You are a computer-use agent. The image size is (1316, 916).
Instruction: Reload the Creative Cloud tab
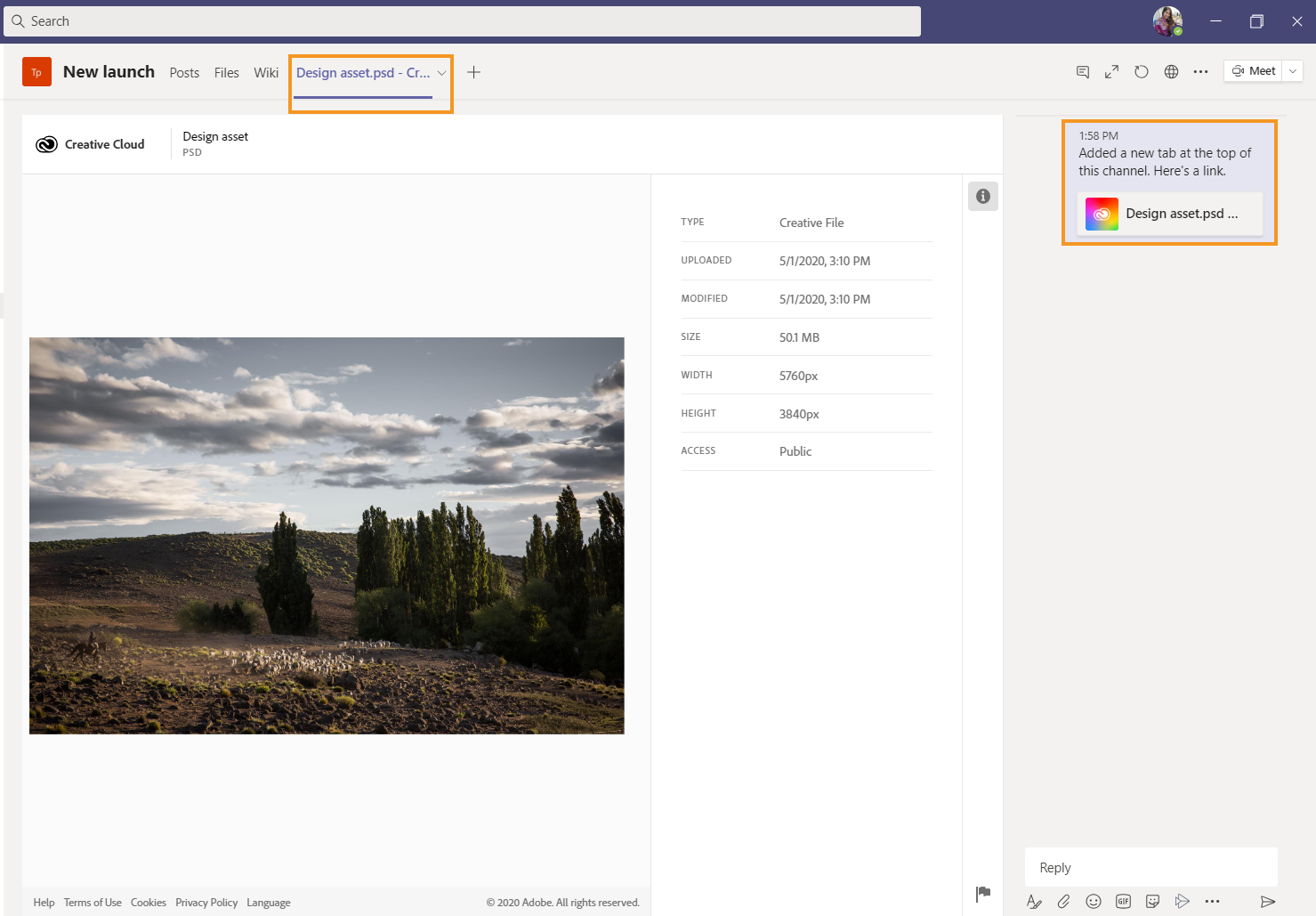click(x=1141, y=71)
